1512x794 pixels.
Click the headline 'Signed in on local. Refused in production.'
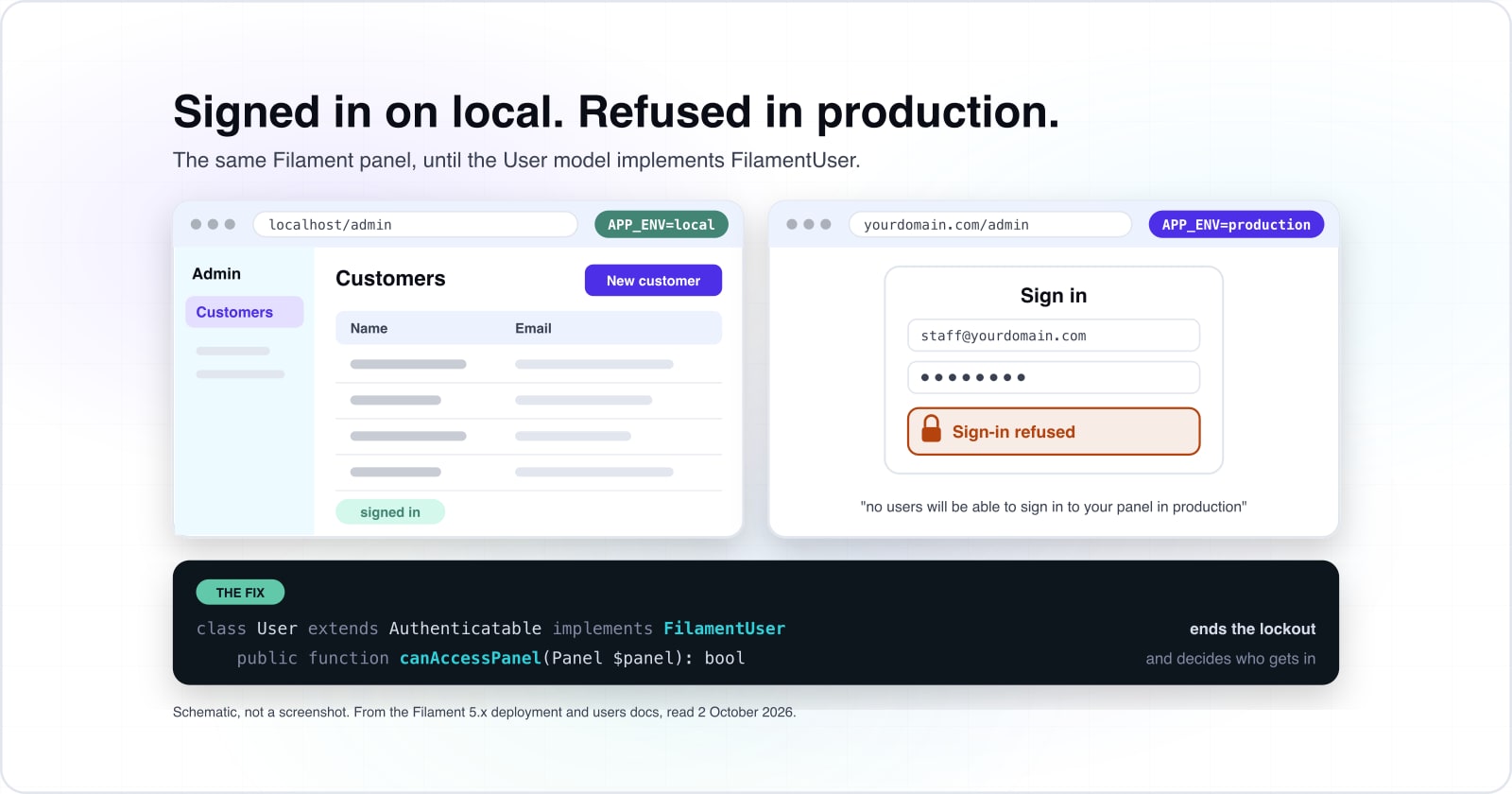coord(616,112)
